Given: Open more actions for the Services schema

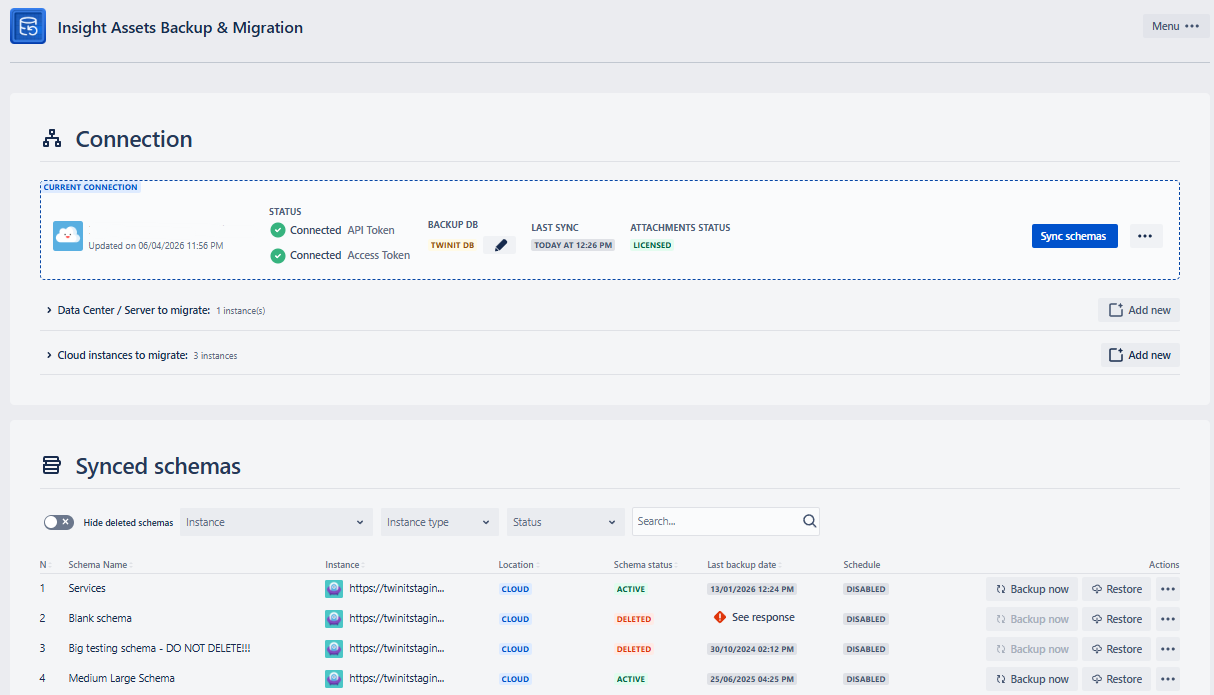Looking at the screenshot, I should coord(1168,589).
